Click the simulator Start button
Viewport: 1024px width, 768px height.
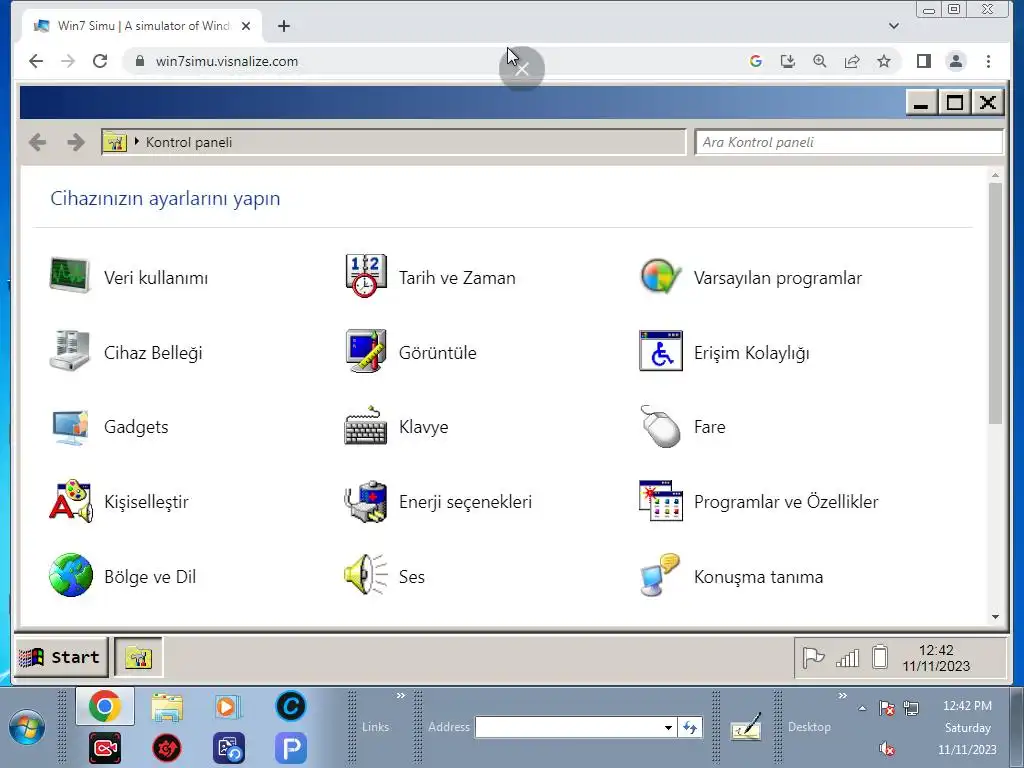(x=61, y=657)
